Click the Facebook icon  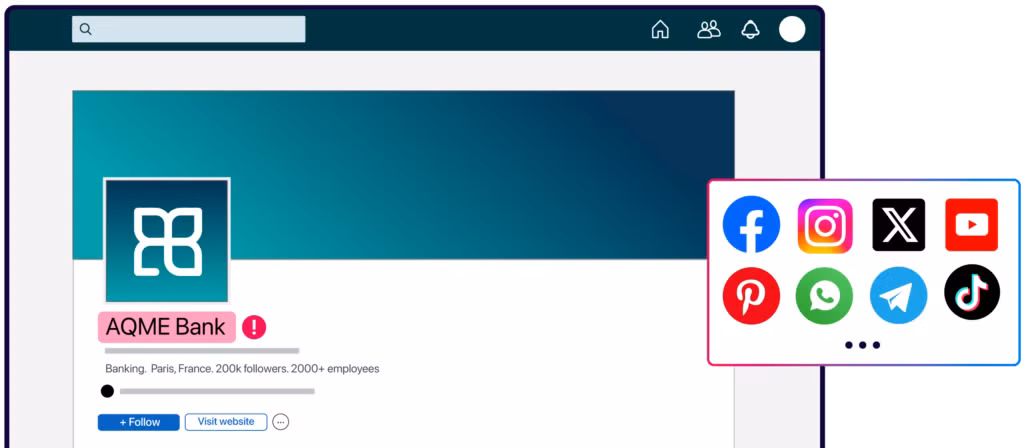tap(751, 225)
